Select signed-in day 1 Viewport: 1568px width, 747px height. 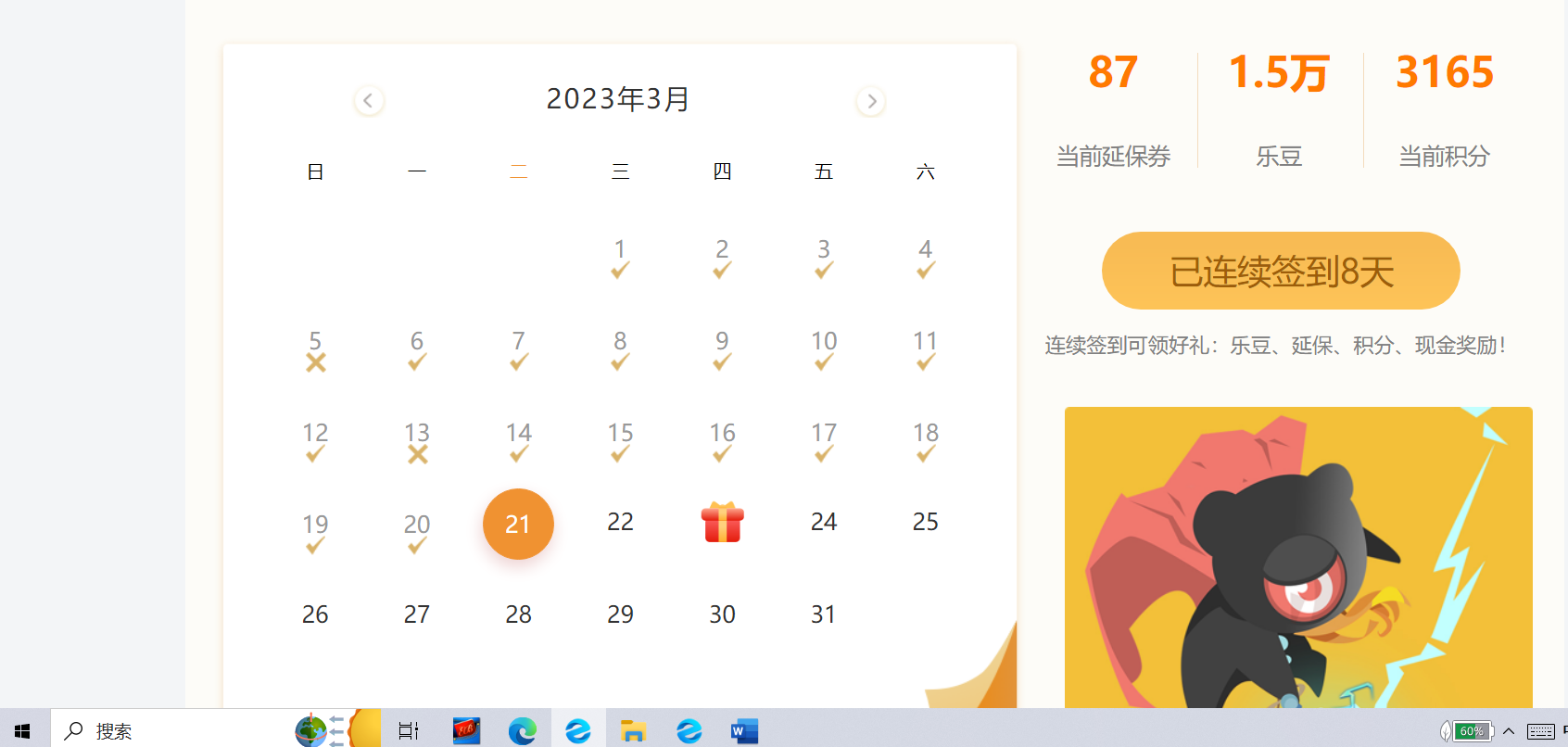(620, 260)
